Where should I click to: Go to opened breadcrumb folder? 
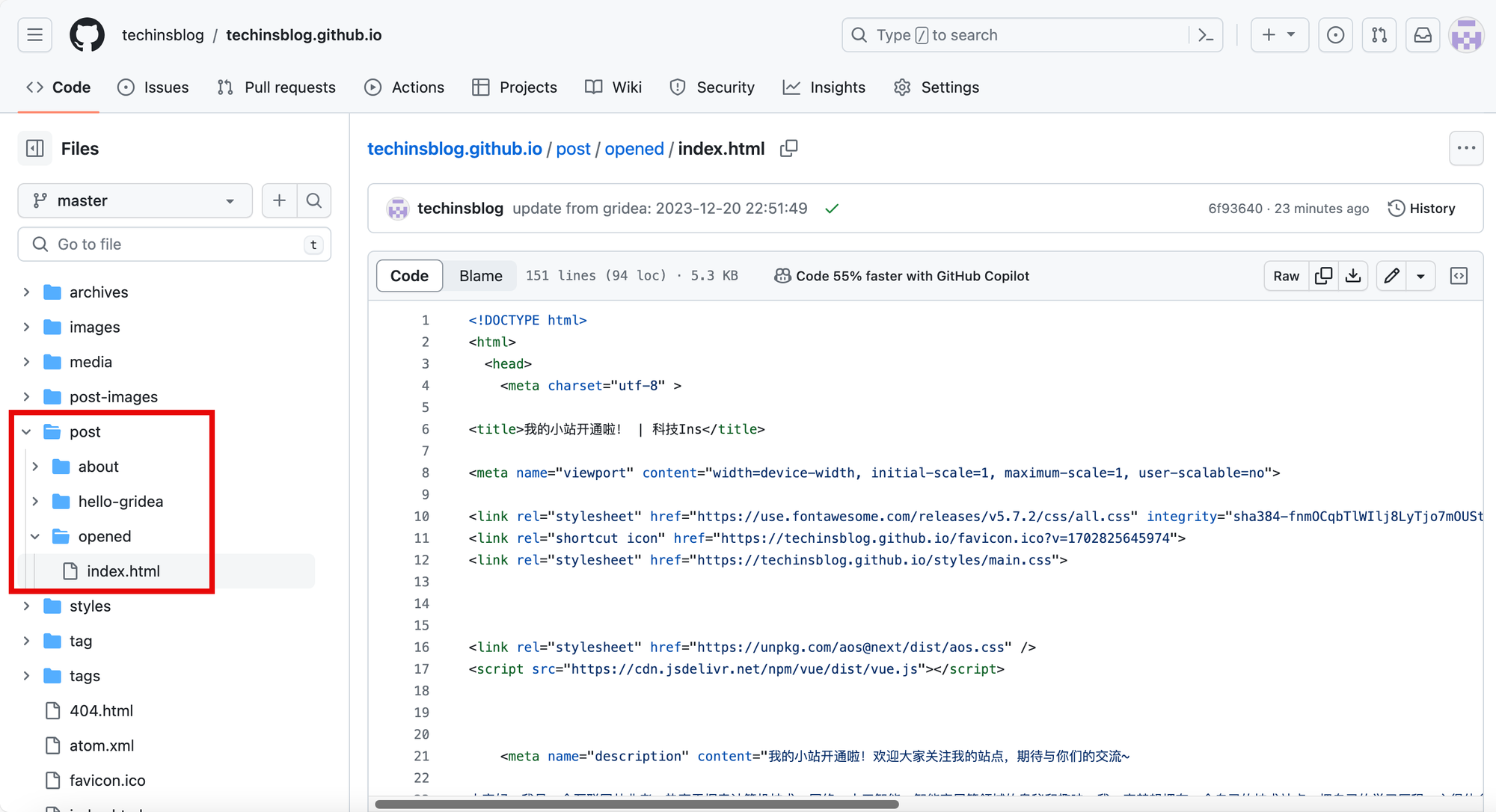[x=634, y=149]
